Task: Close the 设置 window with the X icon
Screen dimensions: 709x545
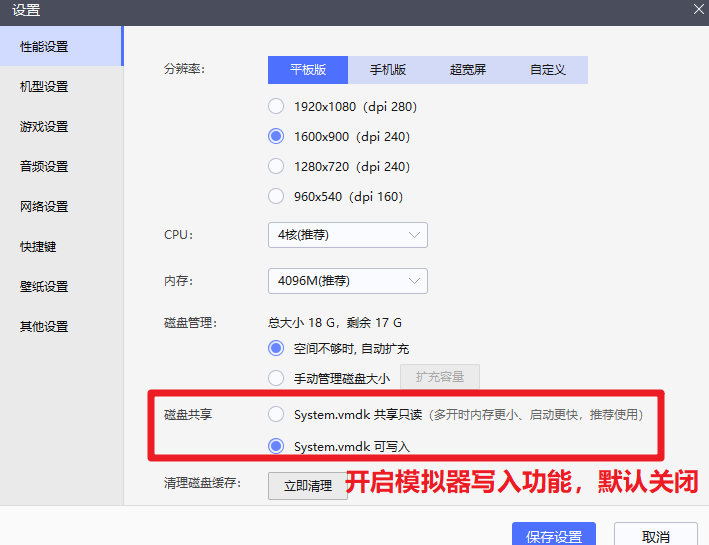Action: point(698,9)
